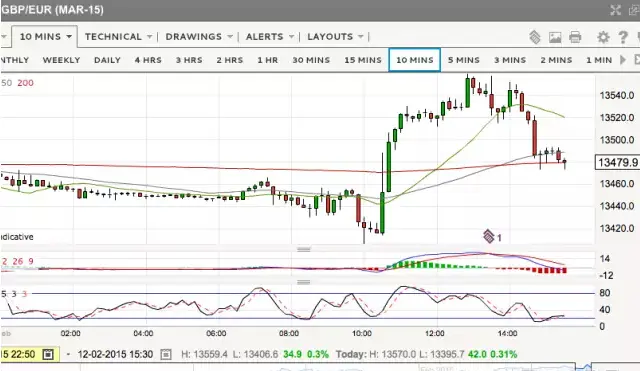Image resolution: width=640 pixels, height=371 pixels.
Task: Click the MACD parameter label 26
Action: pos(18,261)
